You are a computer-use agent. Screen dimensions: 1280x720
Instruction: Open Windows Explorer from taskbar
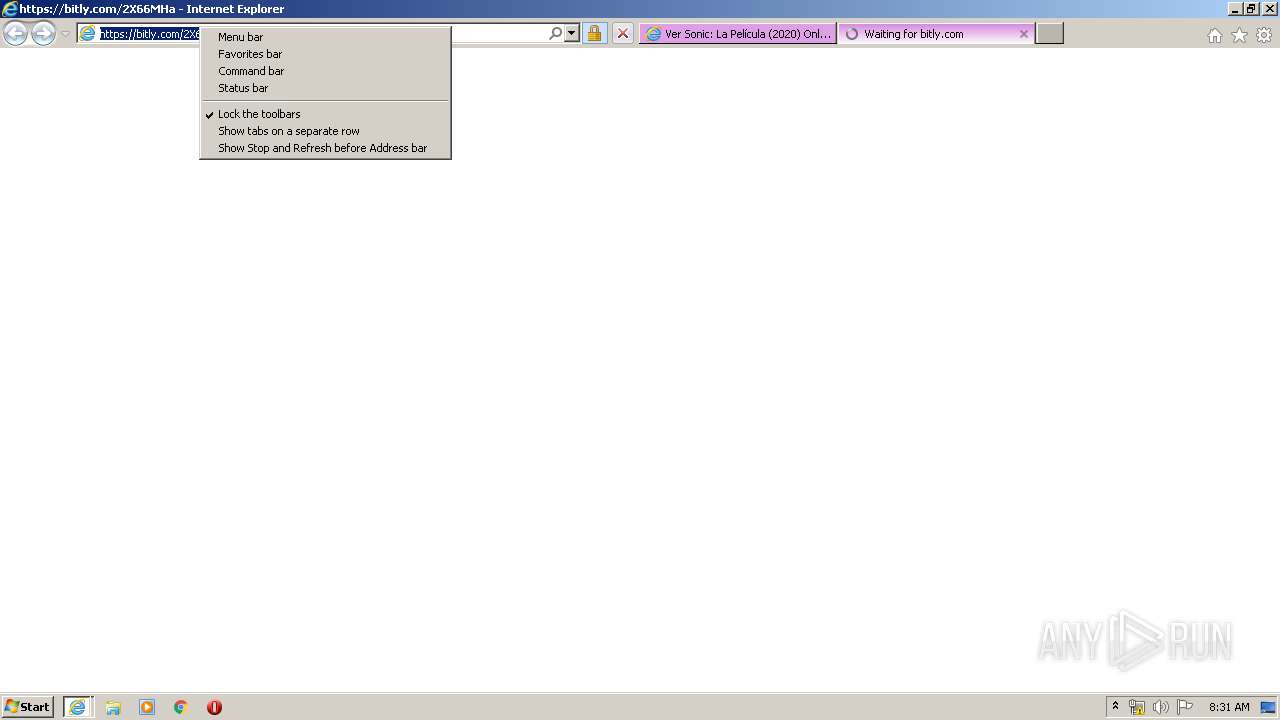pyautogui.click(x=113, y=707)
